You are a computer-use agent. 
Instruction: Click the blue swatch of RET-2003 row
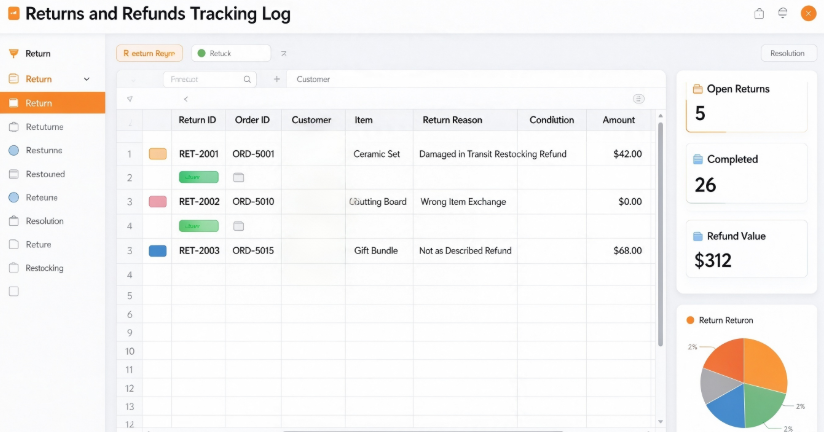pos(158,251)
